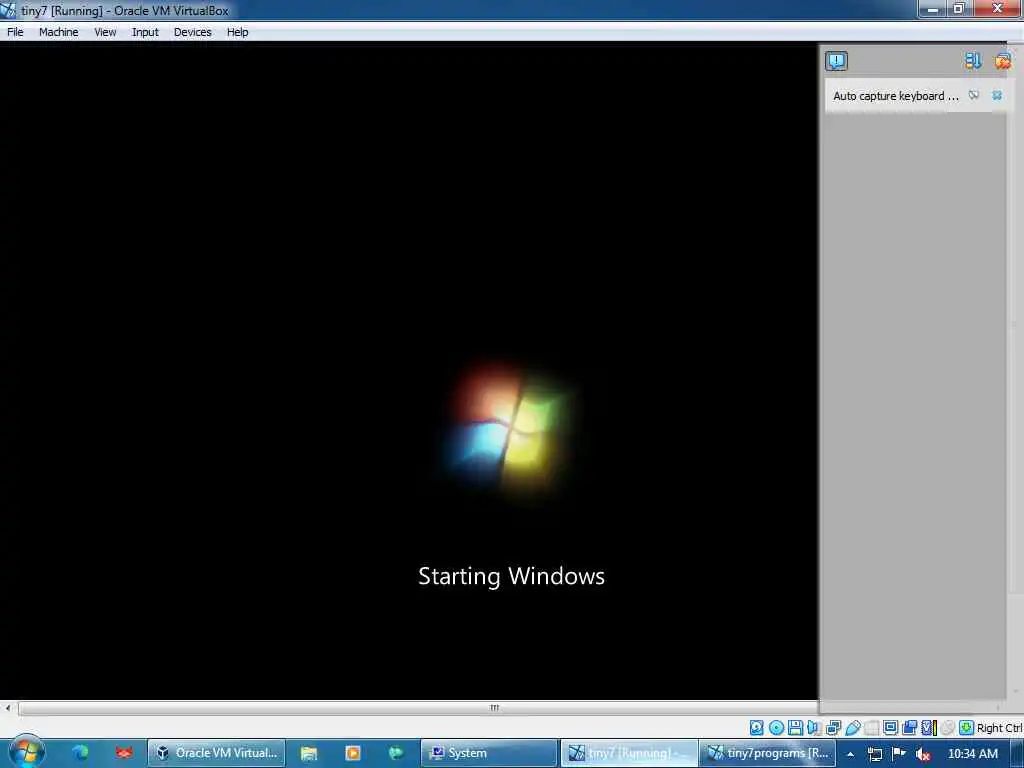Toggle the notification center icon
The width and height of the screenshot is (1024, 768).
pyautogui.click(x=837, y=61)
